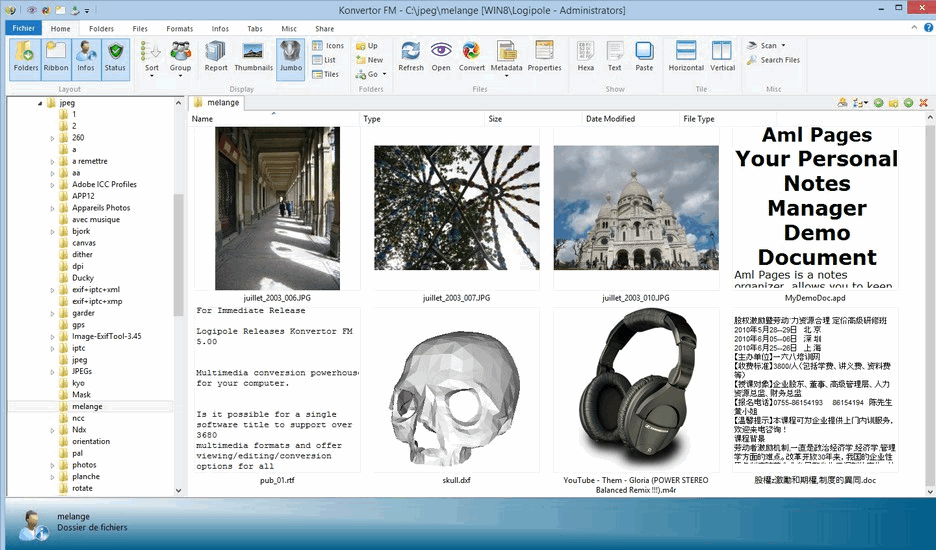
Task: Switch to Thumbnails view
Action: [x=253, y=57]
